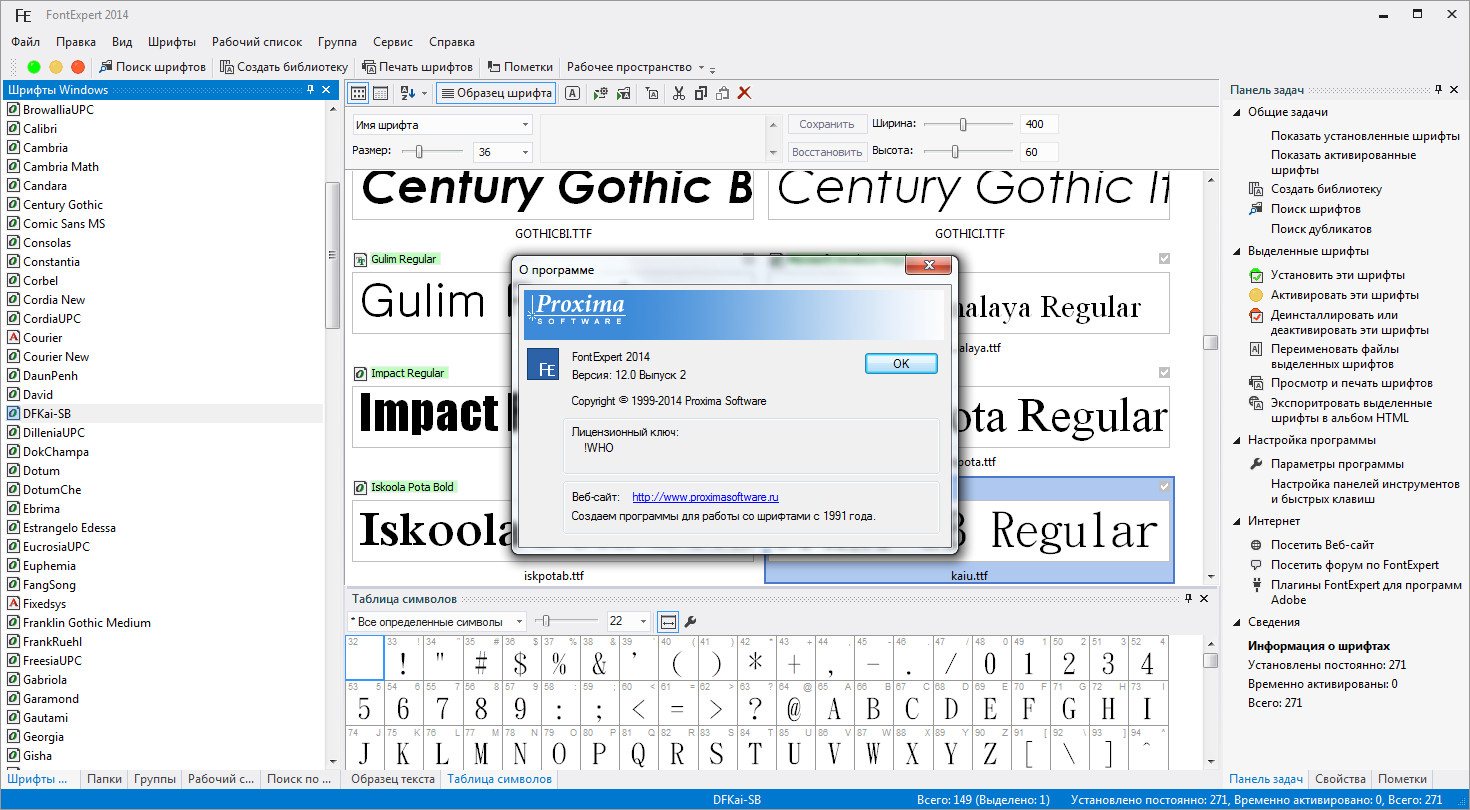Open the proximasoftware.ru website link
Screen dimensions: 1470x810
click(x=705, y=497)
